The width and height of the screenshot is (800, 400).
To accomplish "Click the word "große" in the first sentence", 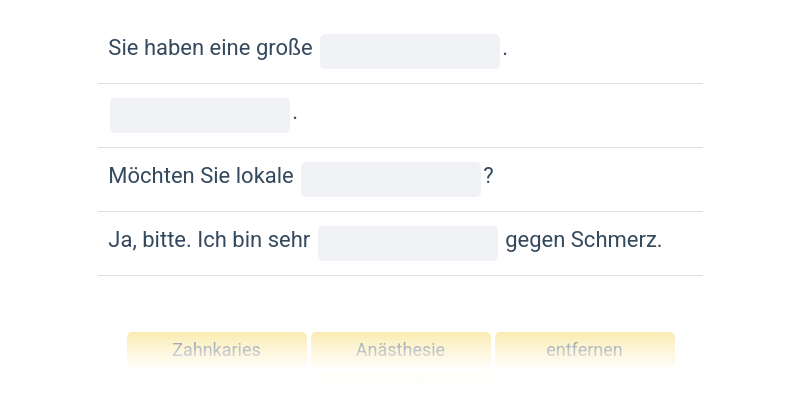I will click(286, 48).
